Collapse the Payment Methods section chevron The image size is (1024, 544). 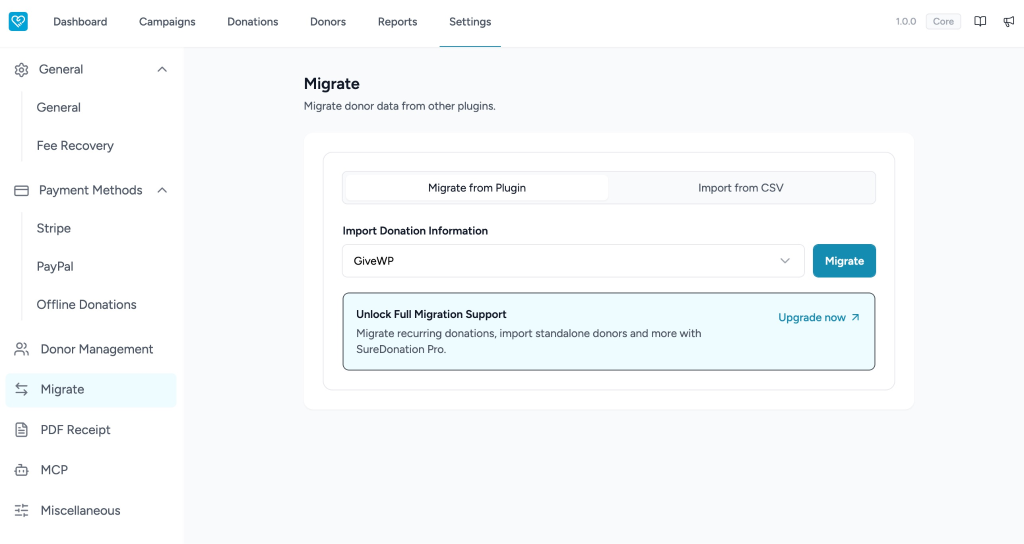click(162, 190)
